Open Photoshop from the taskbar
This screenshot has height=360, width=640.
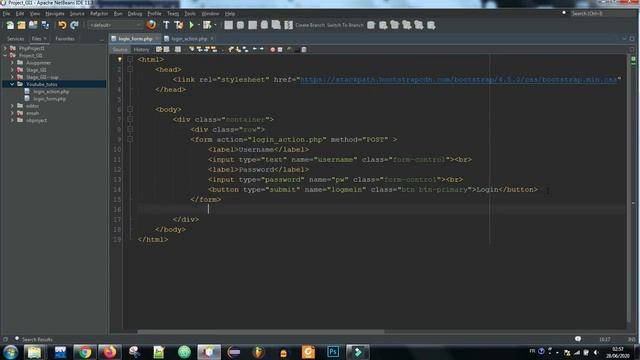(333, 352)
